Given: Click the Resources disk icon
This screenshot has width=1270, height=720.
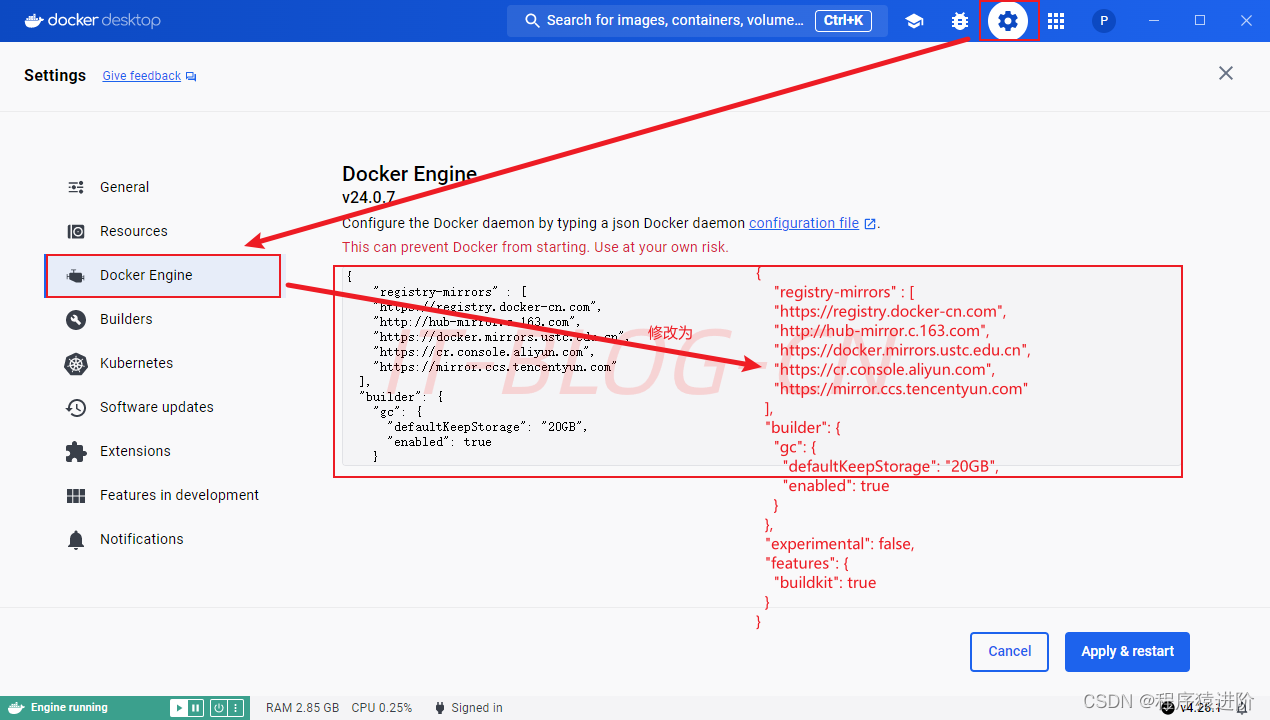Looking at the screenshot, I should (x=76, y=231).
